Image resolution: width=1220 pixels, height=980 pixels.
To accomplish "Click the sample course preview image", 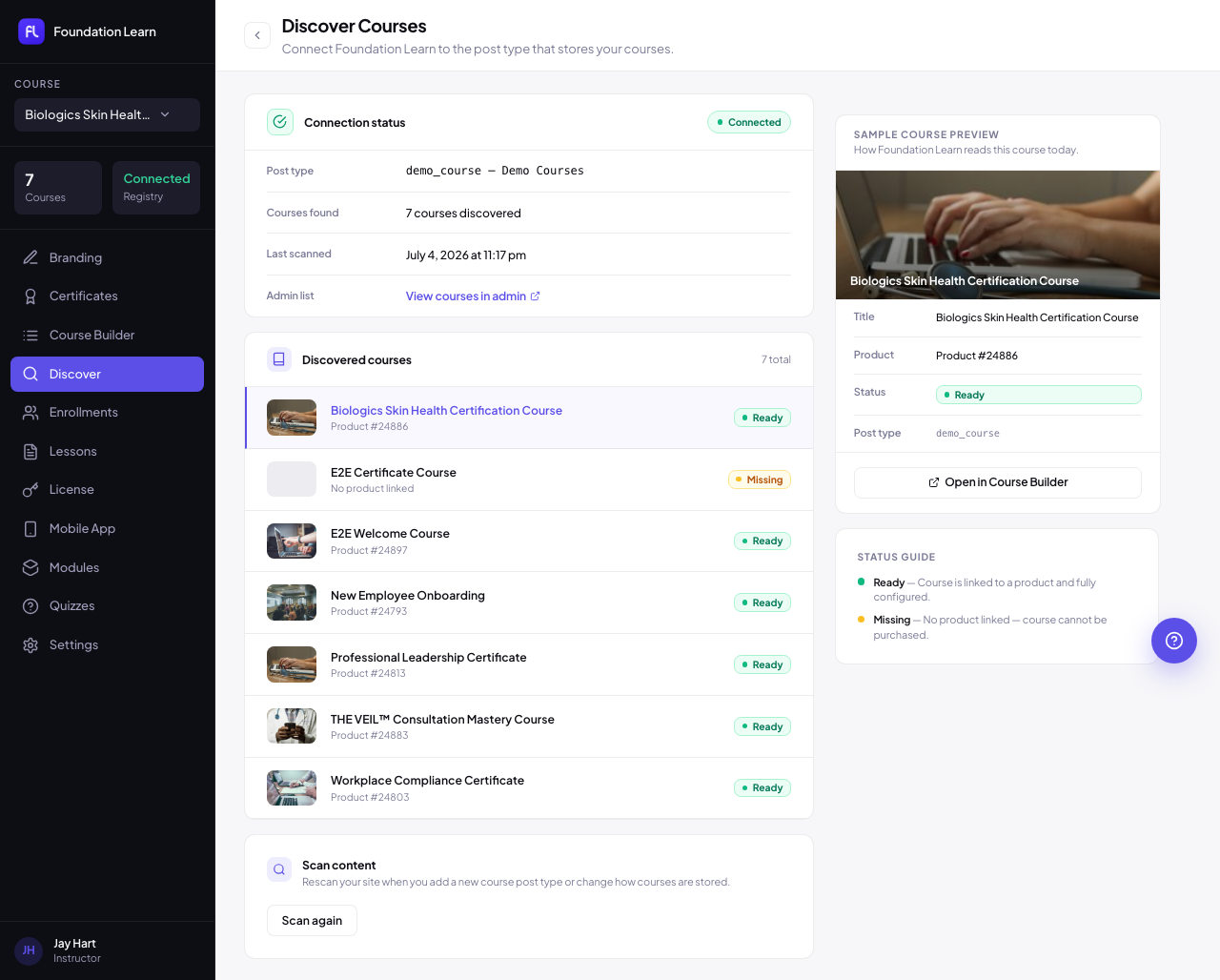I will click(998, 235).
